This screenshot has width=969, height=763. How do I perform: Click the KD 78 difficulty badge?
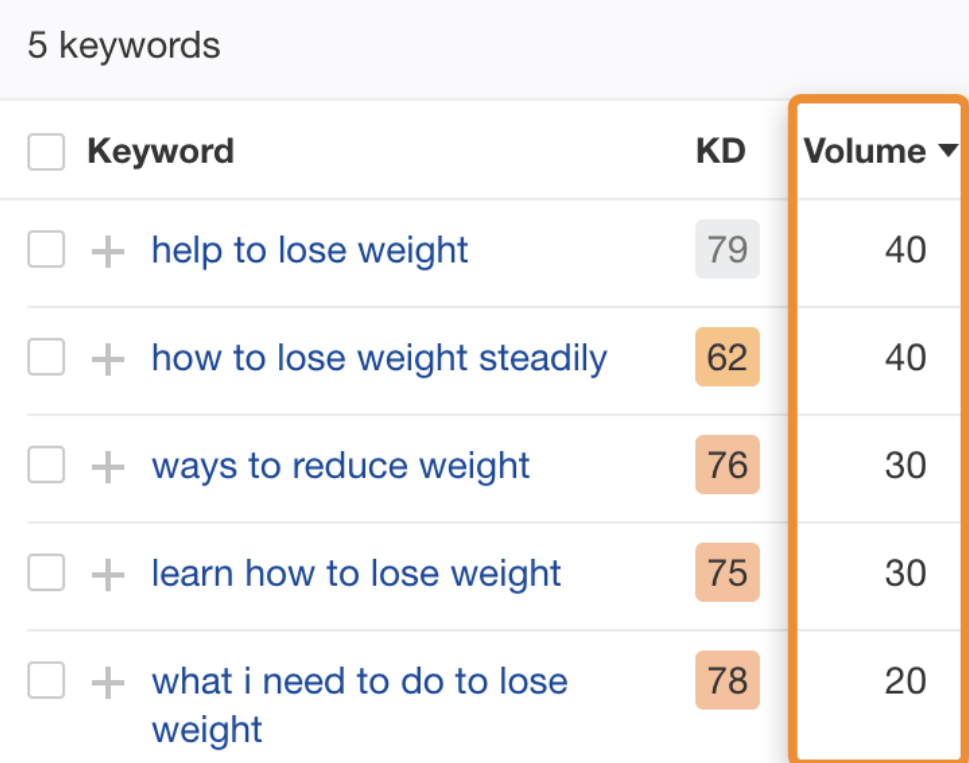pos(727,680)
